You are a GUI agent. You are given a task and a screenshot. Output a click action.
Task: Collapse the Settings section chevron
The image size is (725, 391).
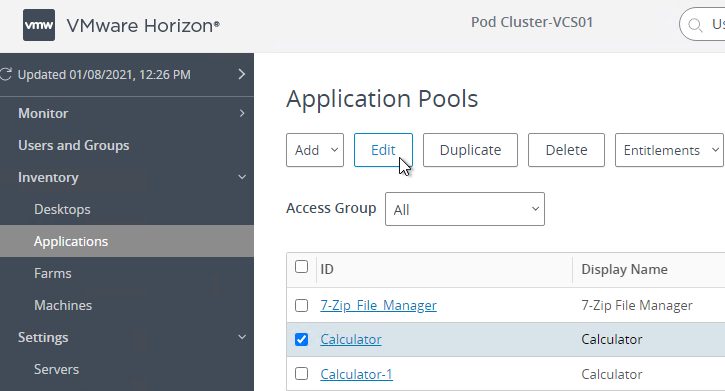(242, 337)
